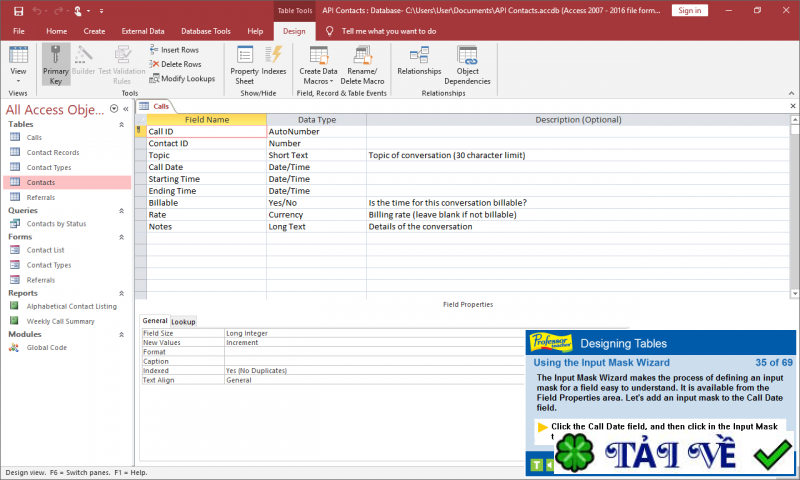This screenshot has width=800, height=480.
Task: Click the Sign in button
Action: [x=688, y=10]
